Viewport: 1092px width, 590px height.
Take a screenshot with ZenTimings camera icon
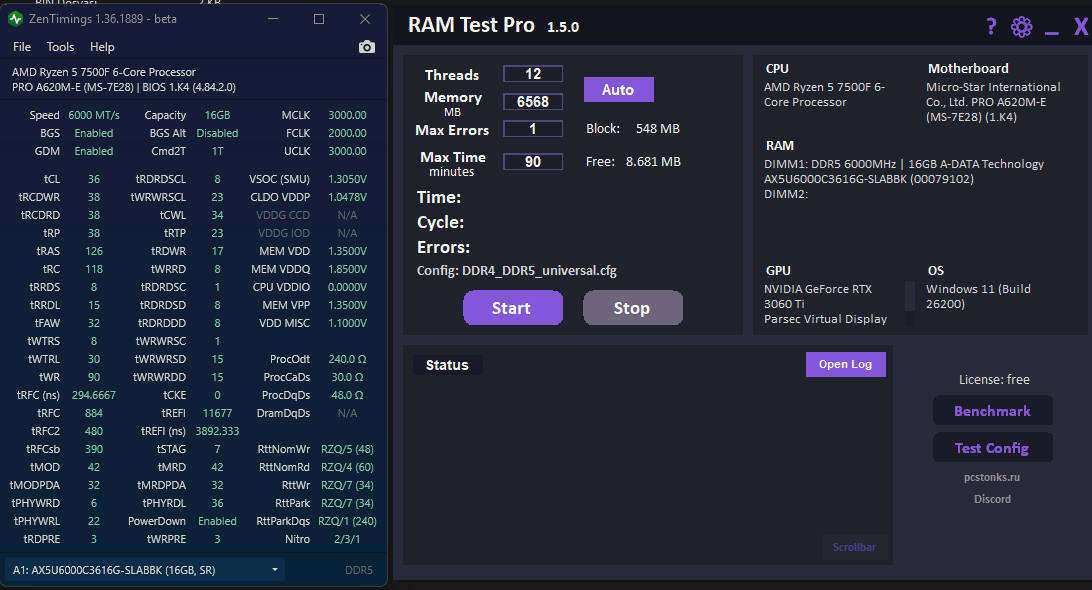point(366,47)
